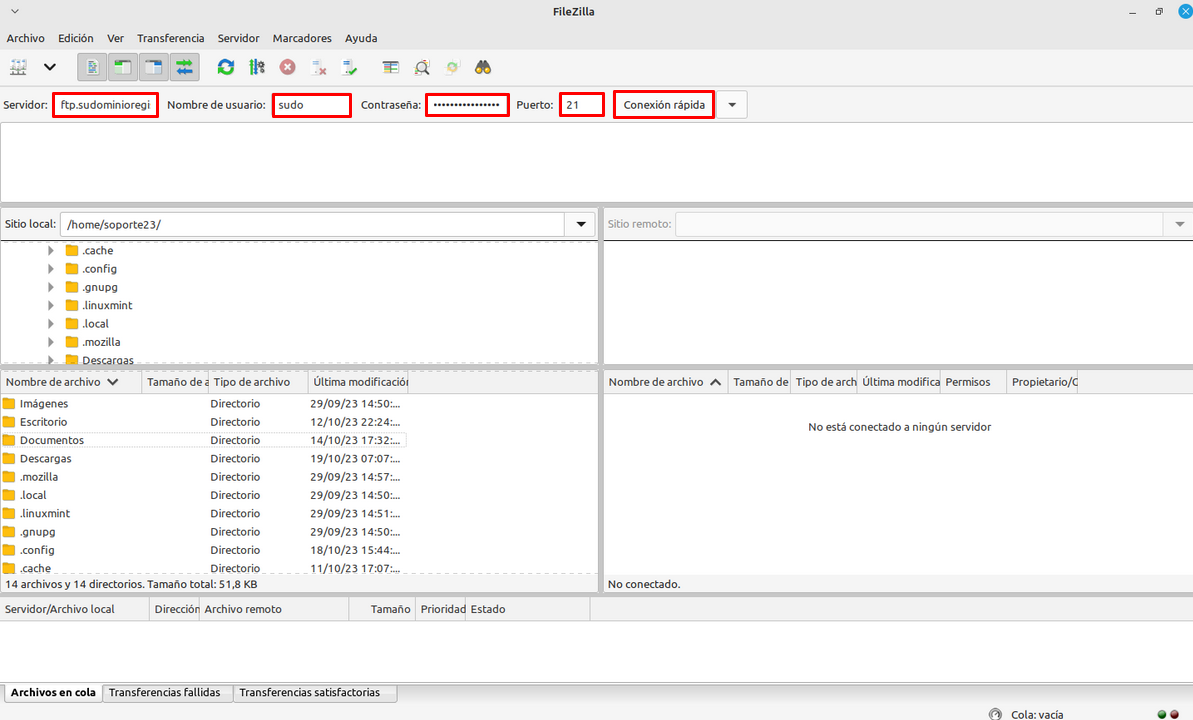Toggle synchronized browsing icon

(x=453, y=67)
